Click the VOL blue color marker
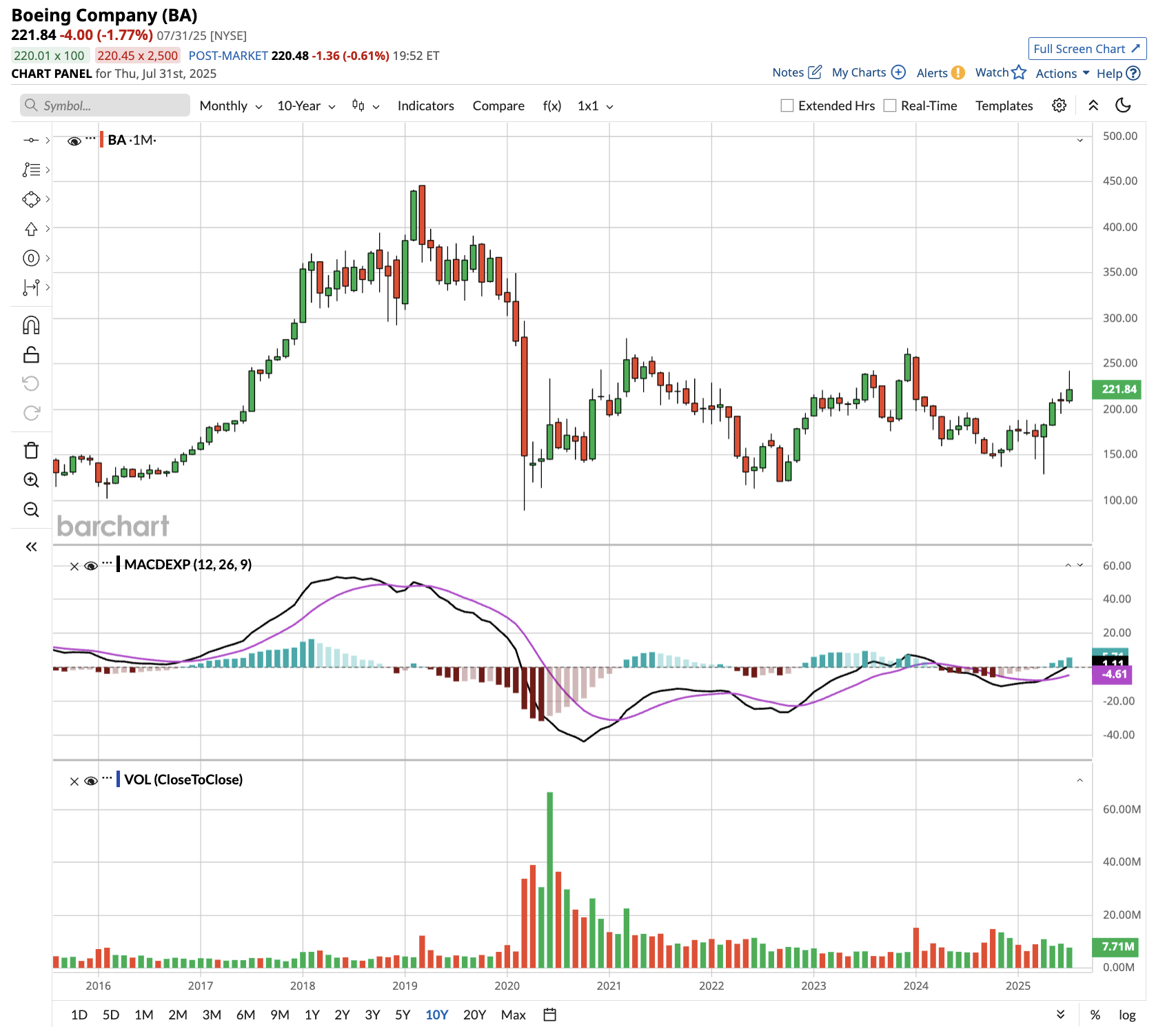 [x=118, y=780]
